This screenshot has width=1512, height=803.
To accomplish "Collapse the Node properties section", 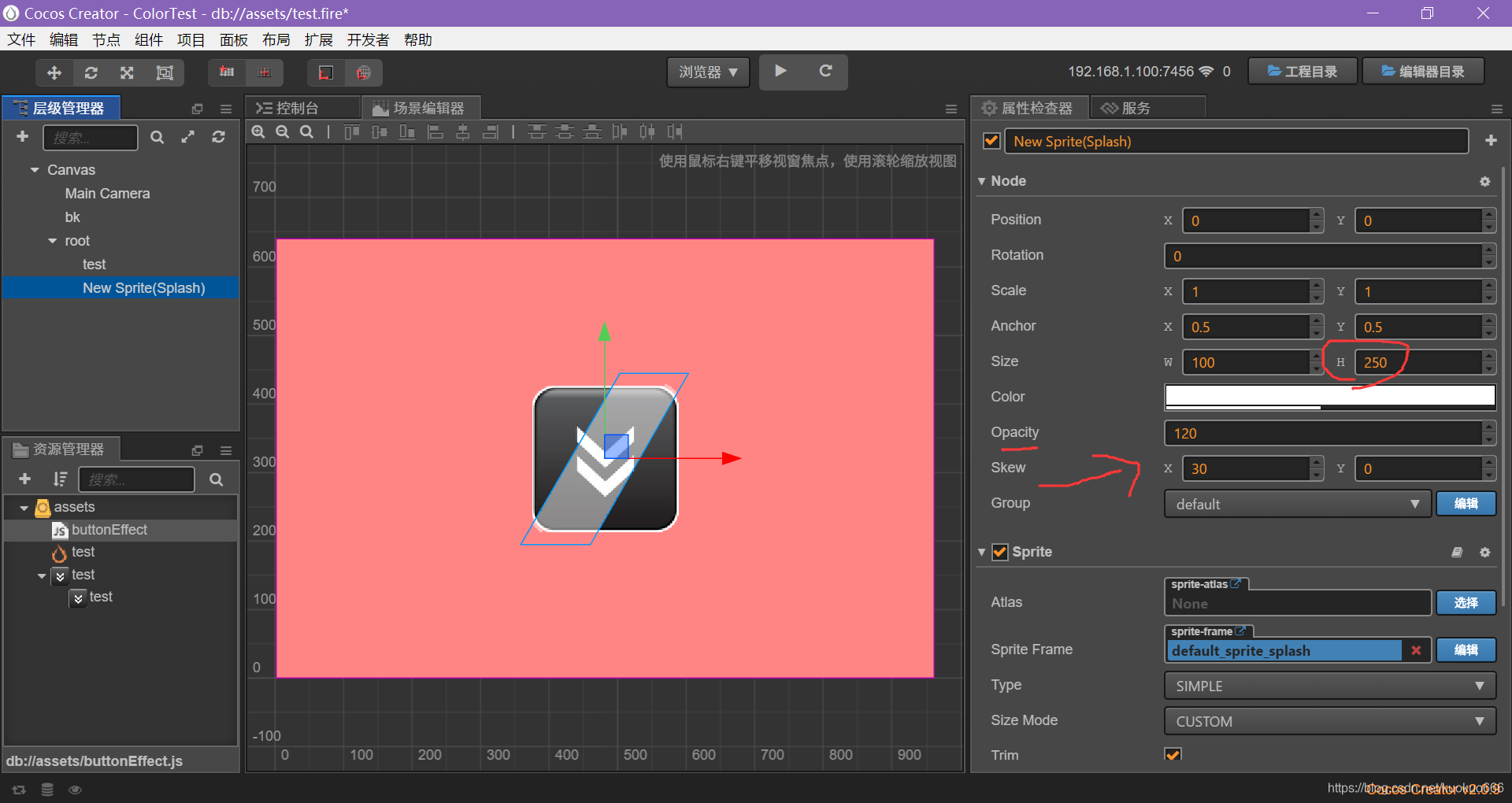I will (x=981, y=181).
